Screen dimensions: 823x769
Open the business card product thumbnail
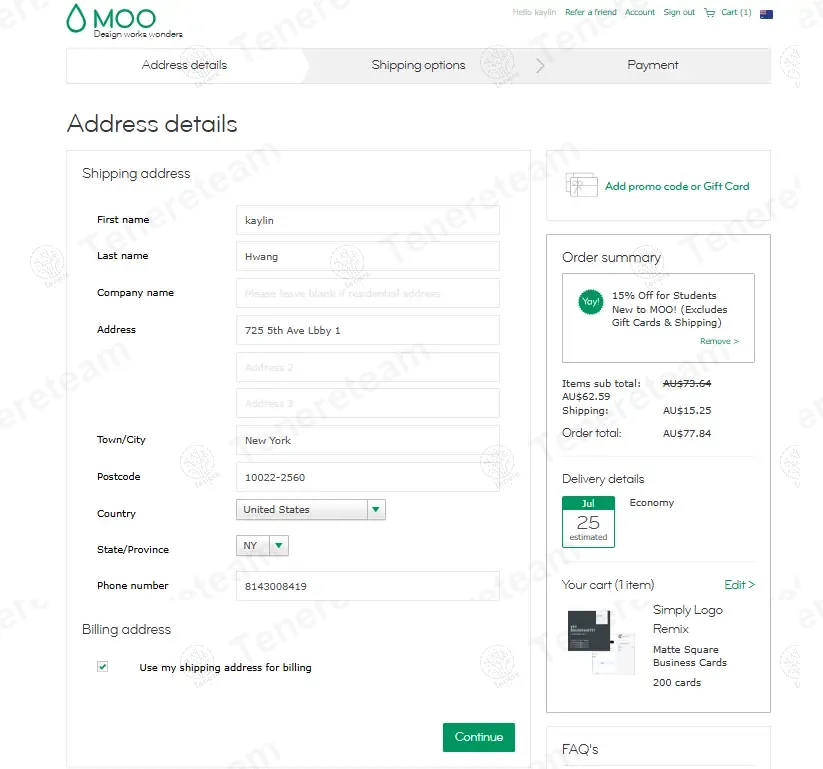pos(600,641)
